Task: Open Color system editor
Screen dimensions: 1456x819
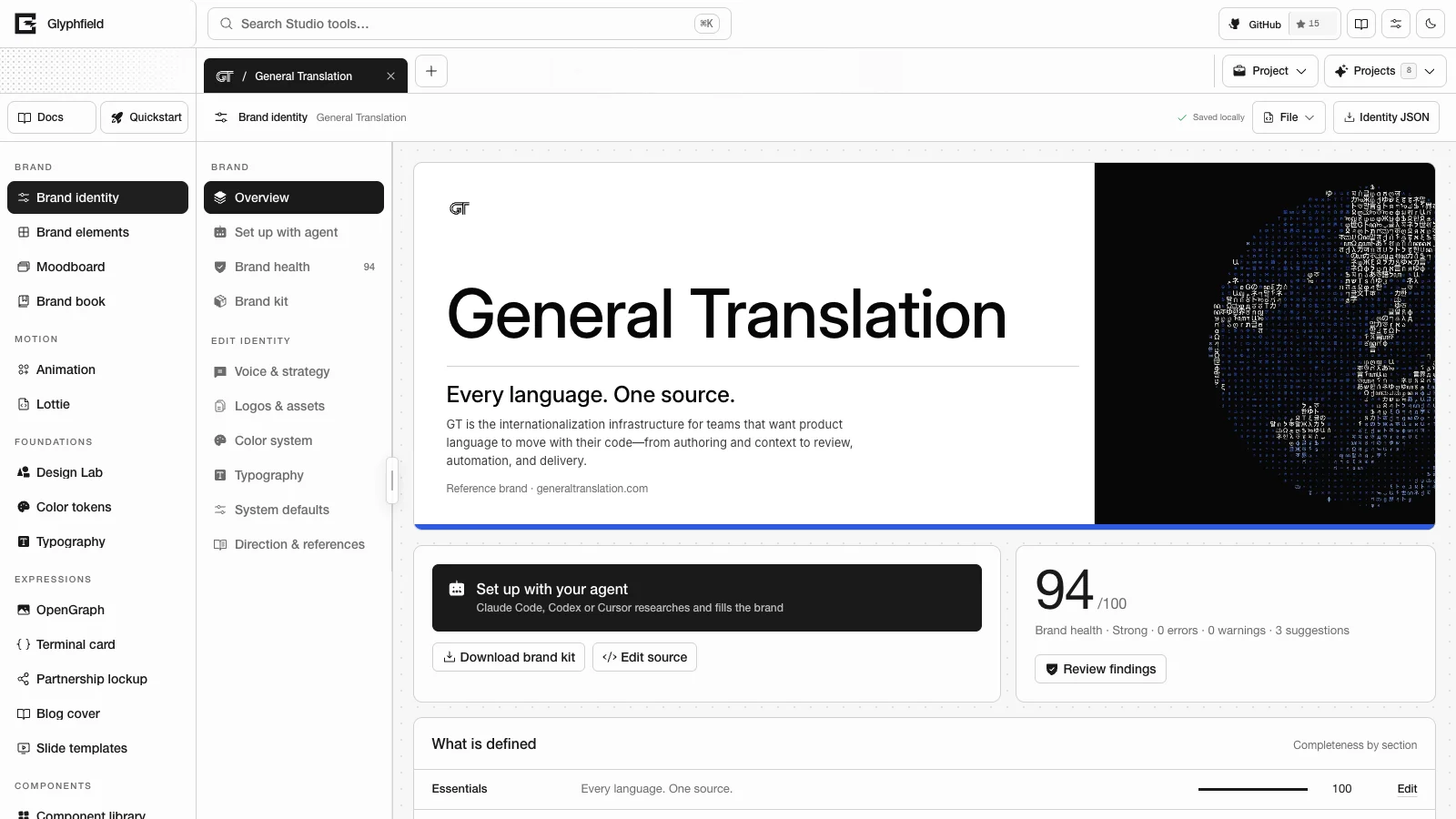Action: (x=294, y=440)
